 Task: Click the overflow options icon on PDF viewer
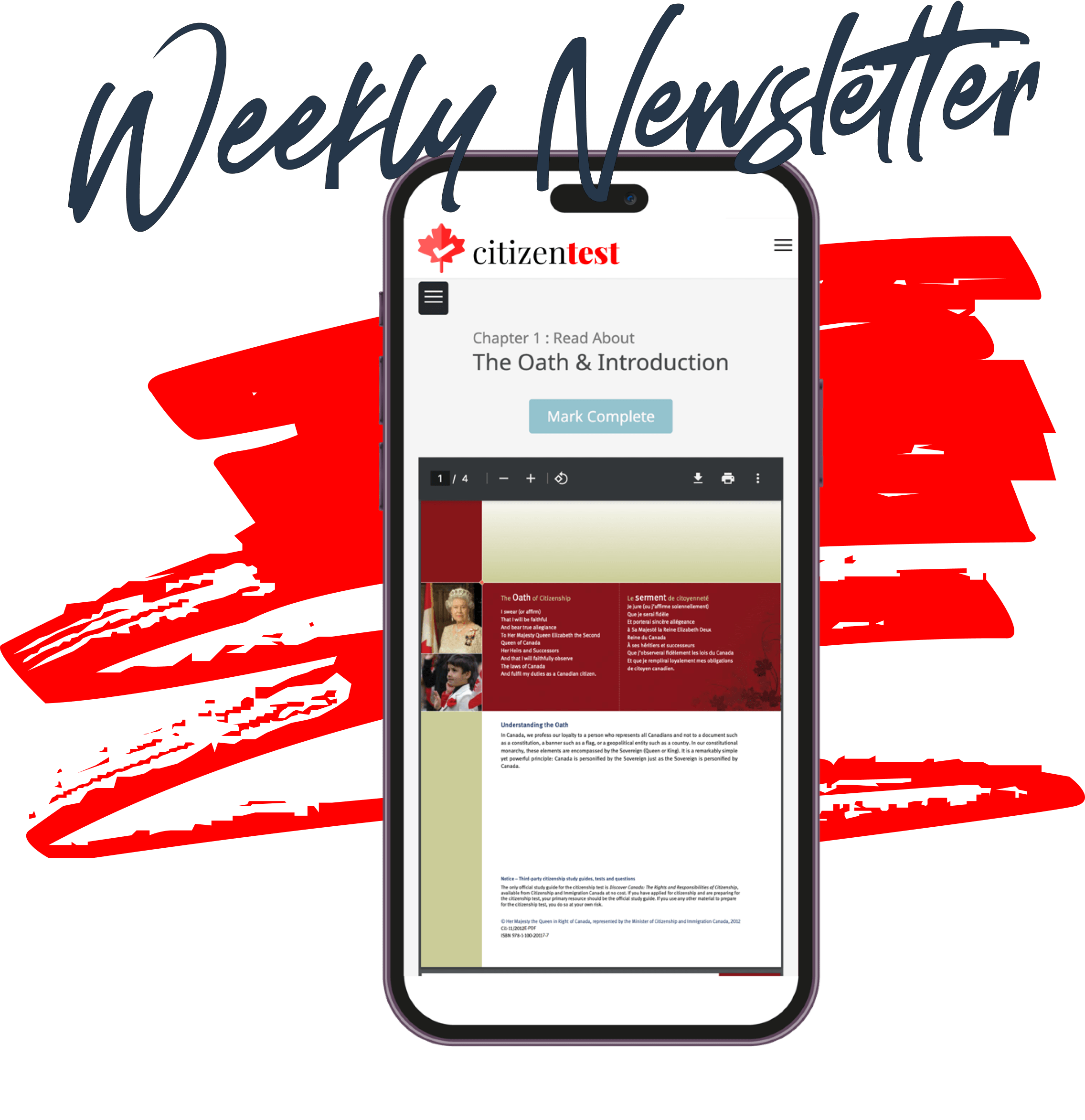[x=761, y=479]
